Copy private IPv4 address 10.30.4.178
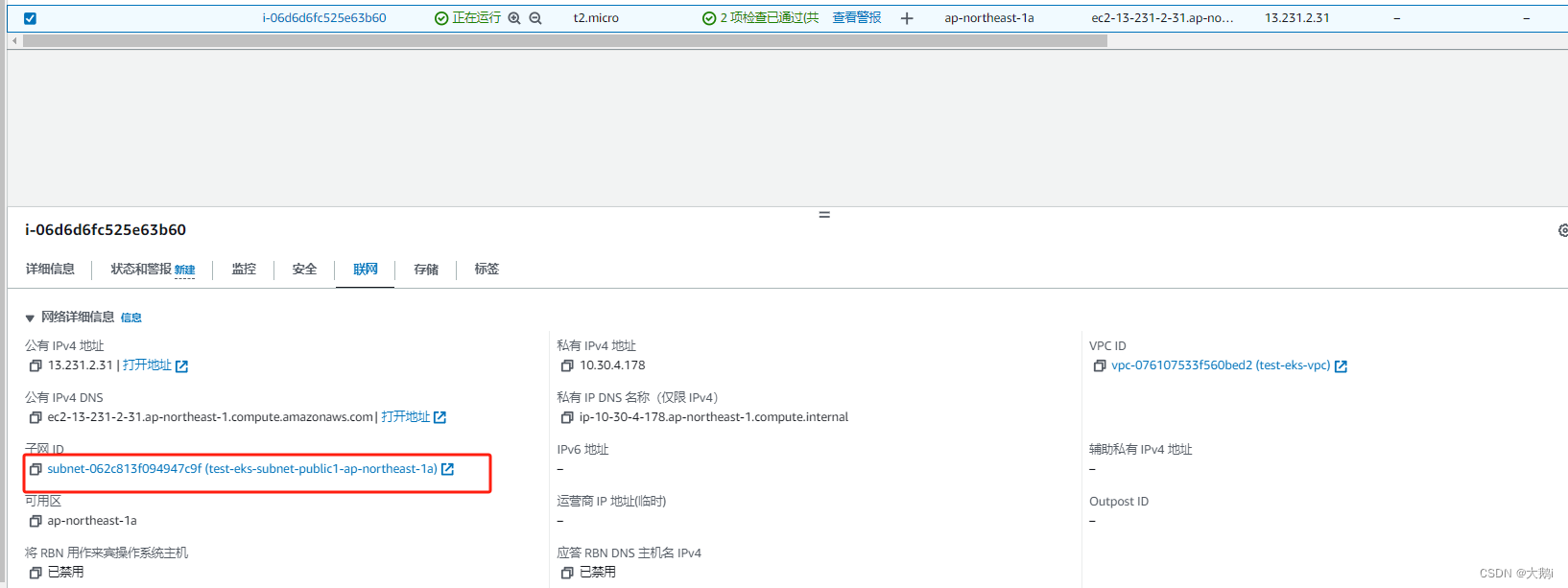The width and height of the screenshot is (1568, 588). (x=567, y=365)
